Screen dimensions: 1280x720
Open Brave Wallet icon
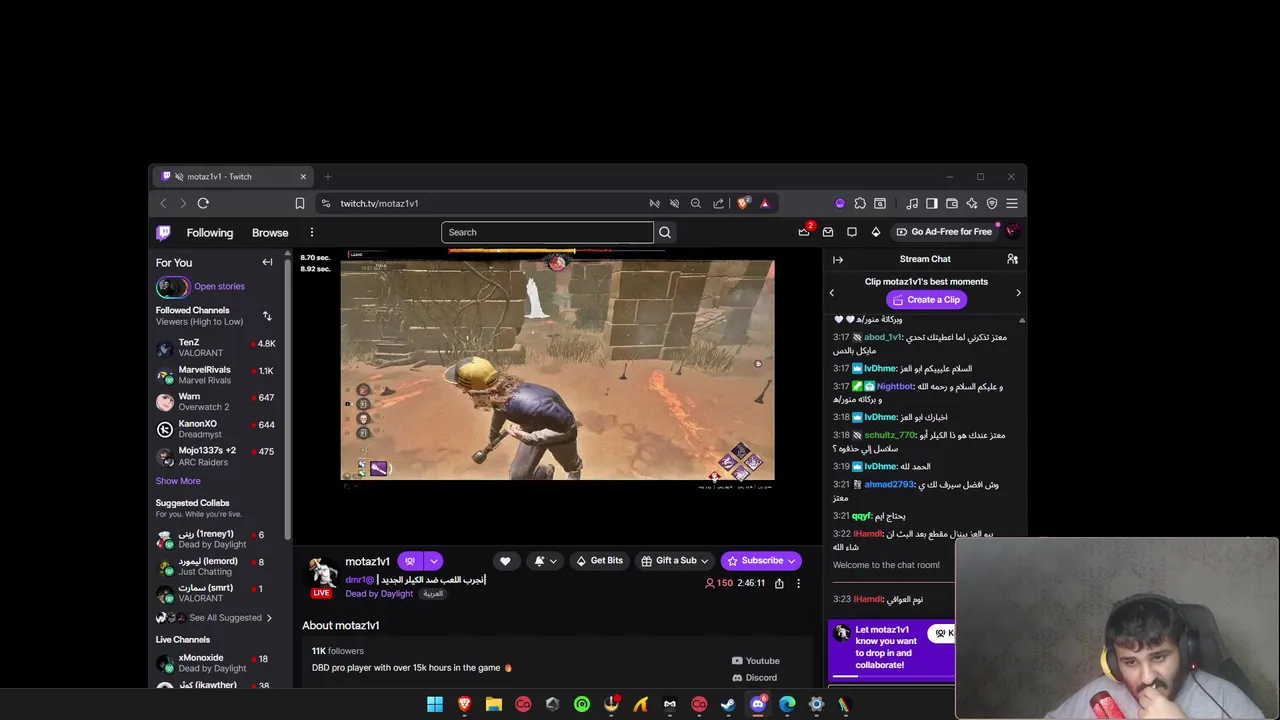(x=952, y=203)
